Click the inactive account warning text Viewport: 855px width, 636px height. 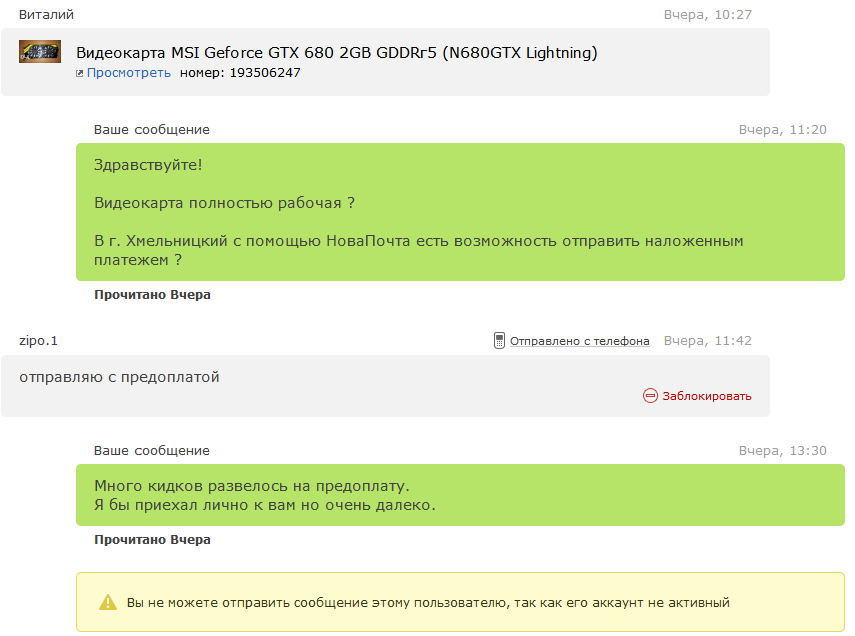(428, 603)
